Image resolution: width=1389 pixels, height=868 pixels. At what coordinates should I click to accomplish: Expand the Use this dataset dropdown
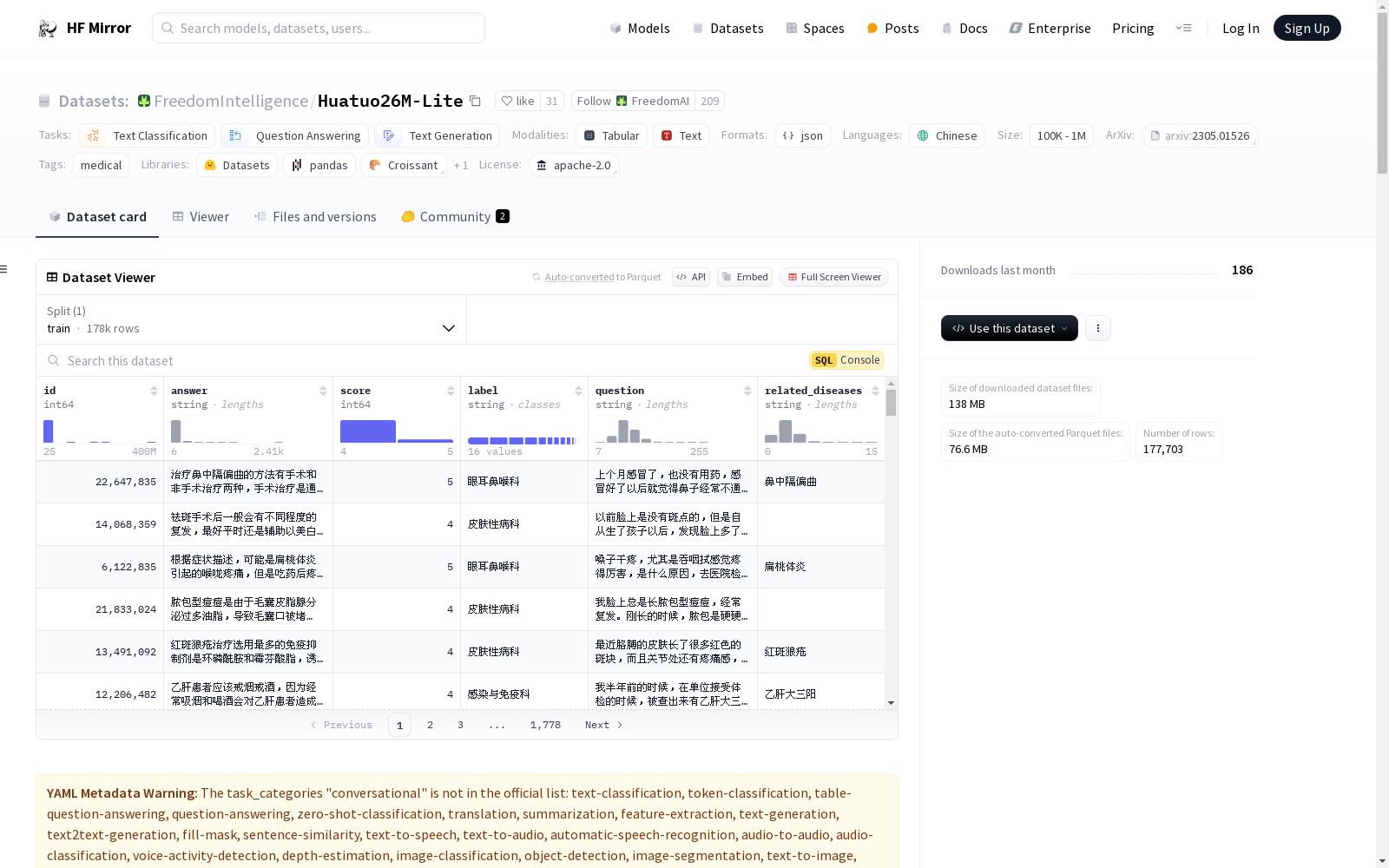coord(1065,328)
